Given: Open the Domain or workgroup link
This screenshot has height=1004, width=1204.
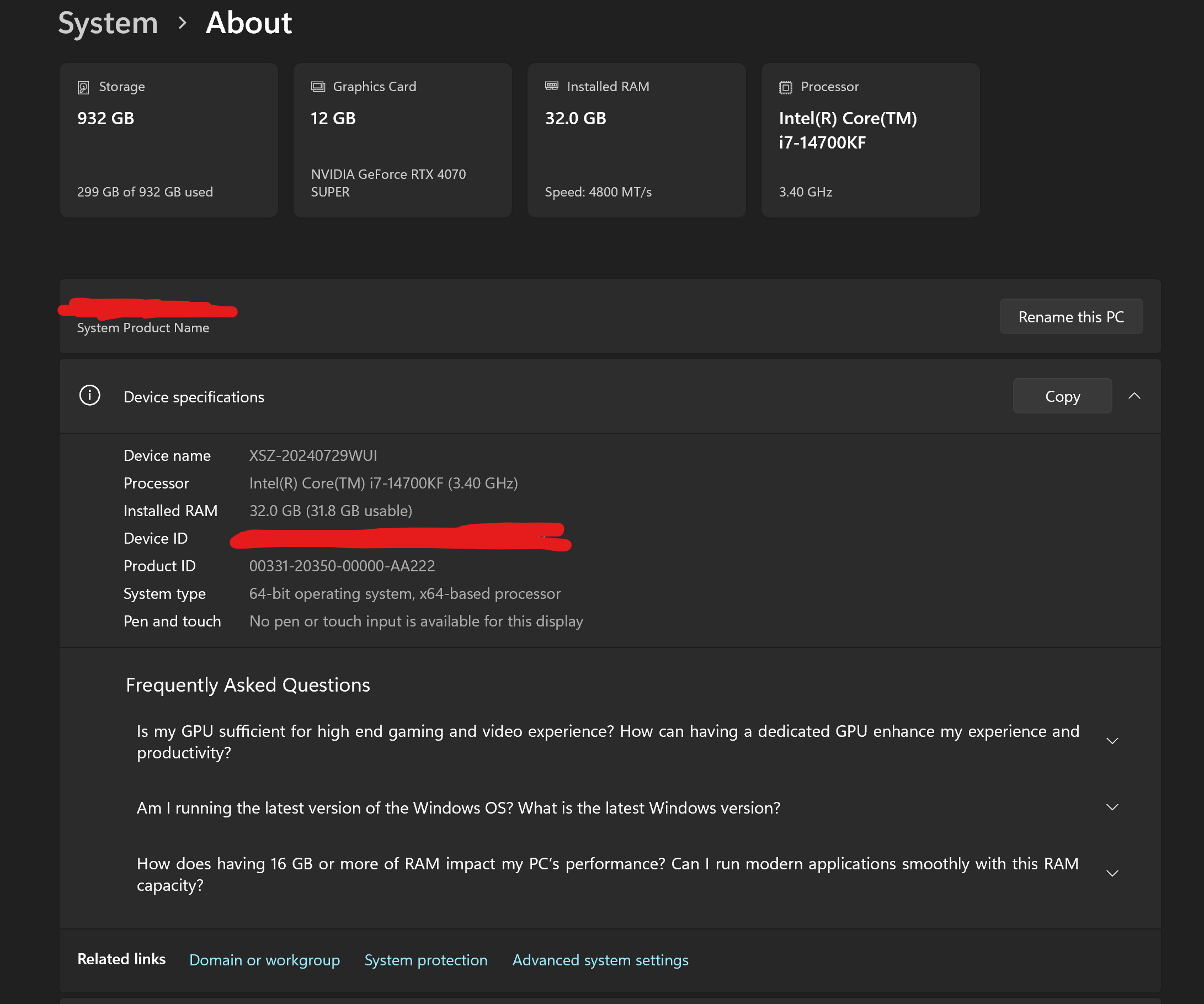Looking at the screenshot, I should [264, 960].
